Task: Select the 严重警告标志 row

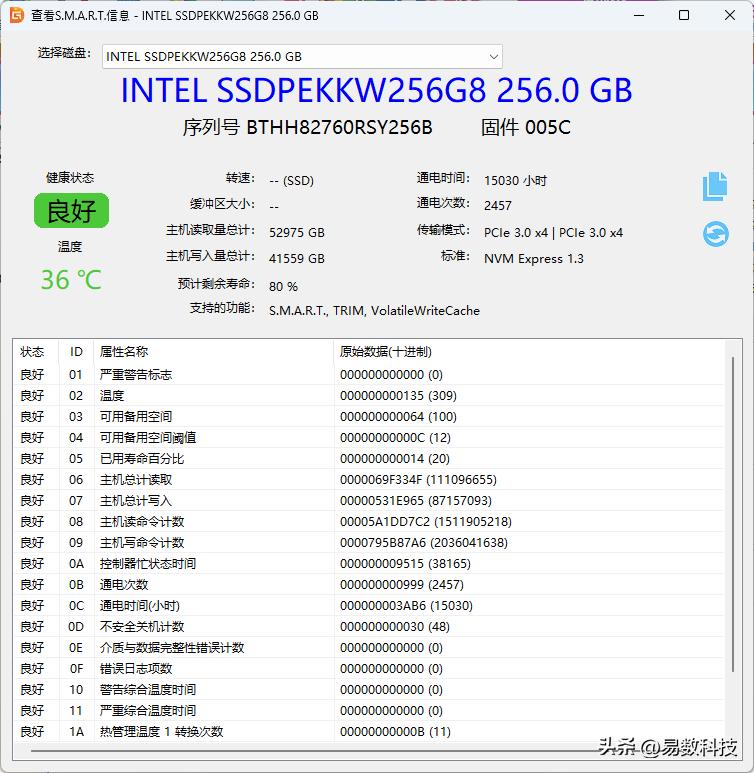Action: [369, 375]
